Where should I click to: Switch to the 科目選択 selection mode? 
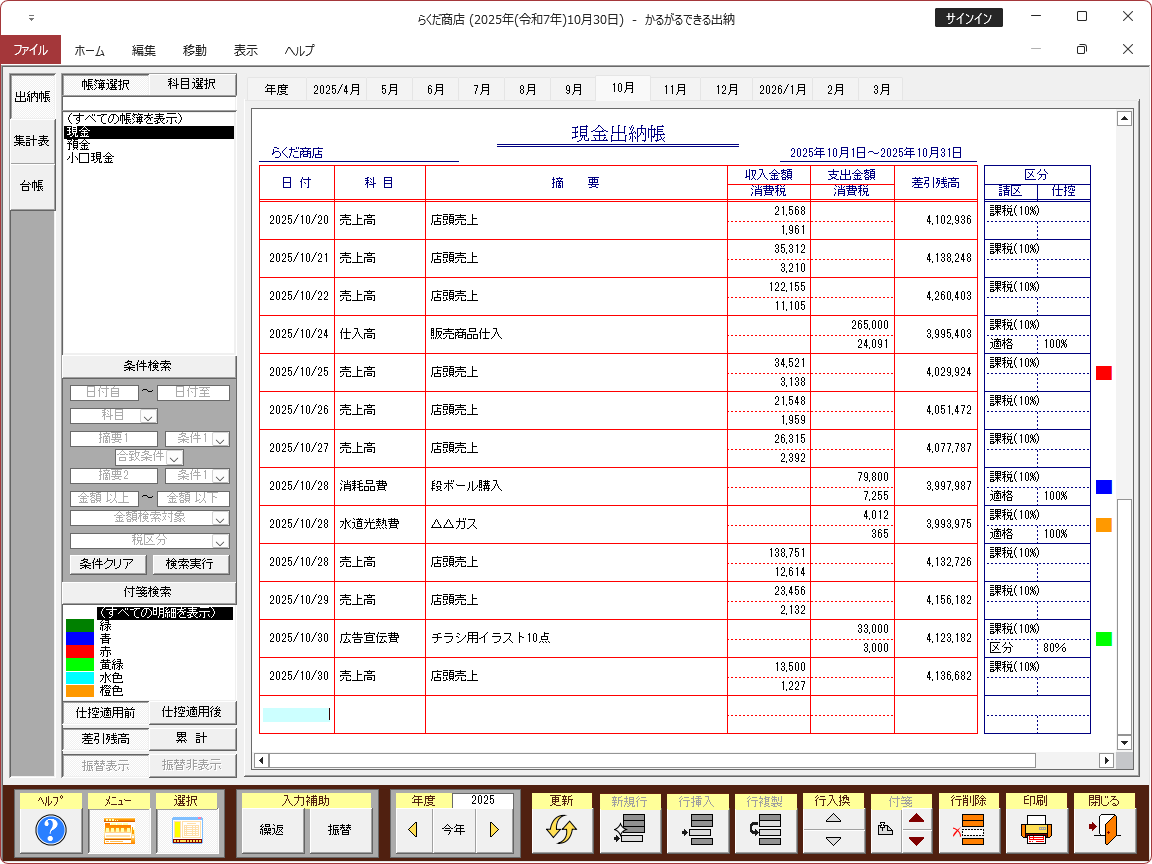click(193, 85)
